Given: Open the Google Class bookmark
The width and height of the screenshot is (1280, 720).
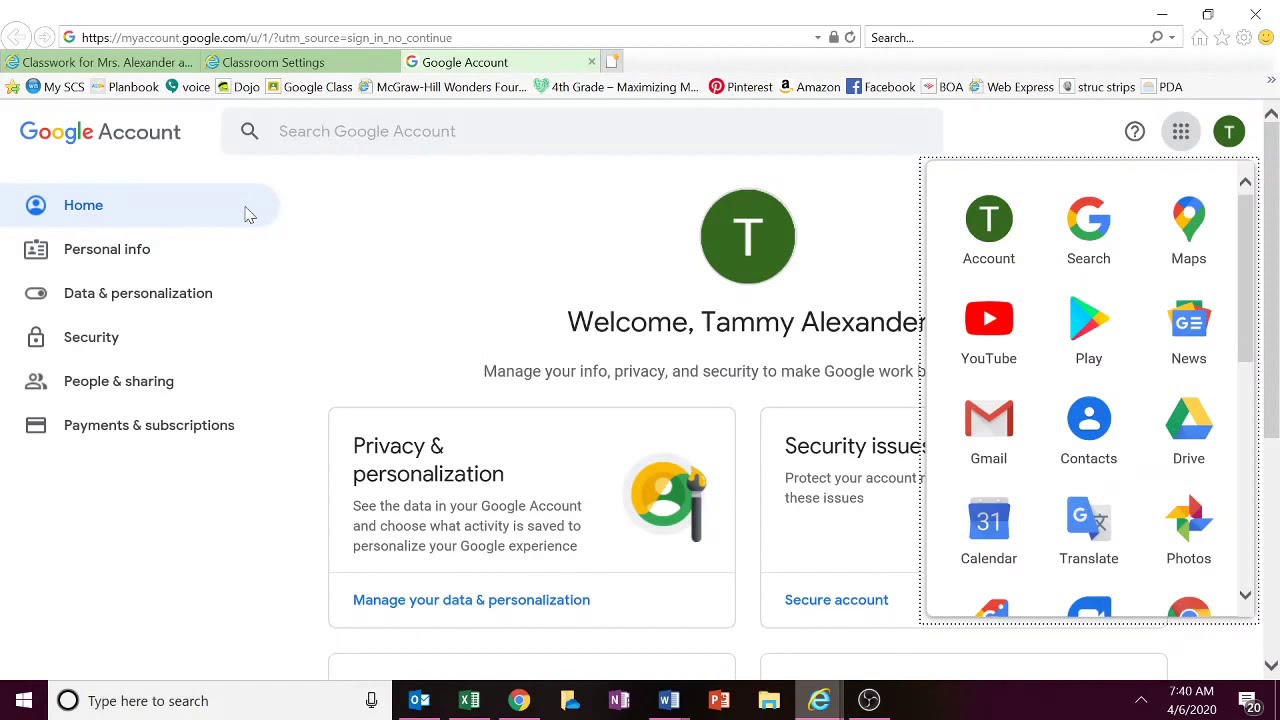Looking at the screenshot, I should pyautogui.click(x=309, y=87).
